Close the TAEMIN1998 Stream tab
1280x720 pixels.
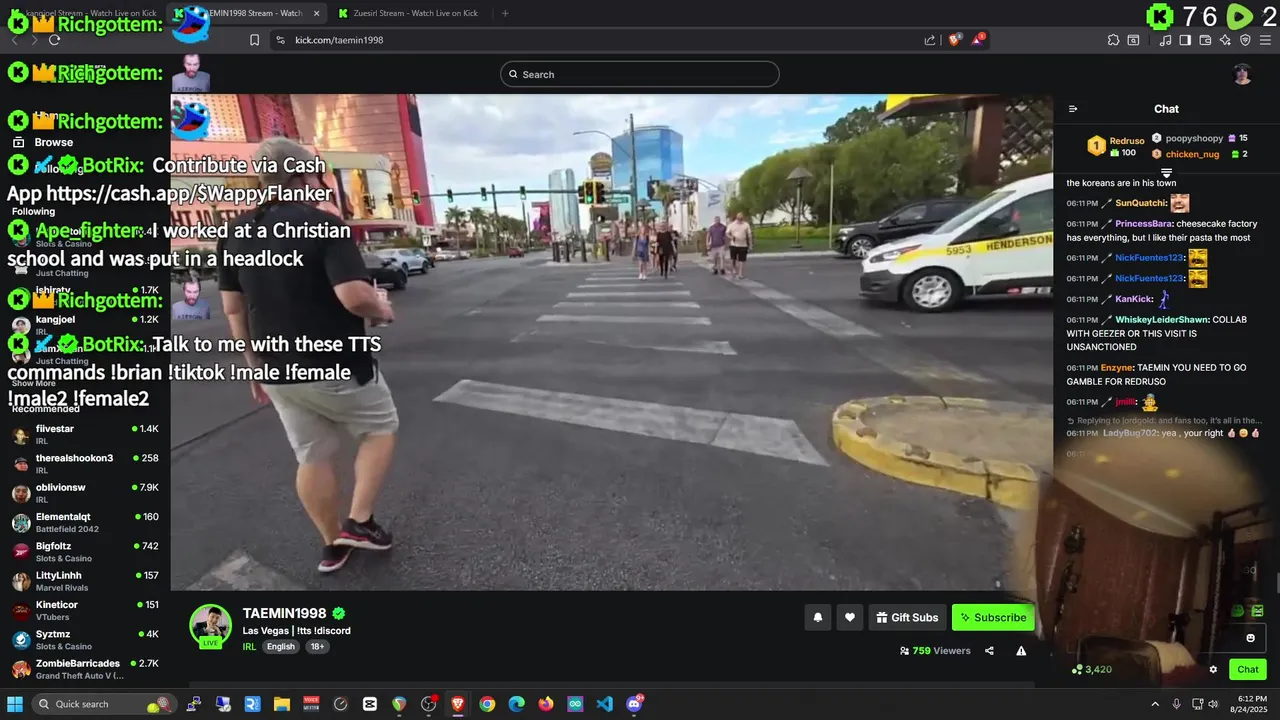click(x=317, y=13)
